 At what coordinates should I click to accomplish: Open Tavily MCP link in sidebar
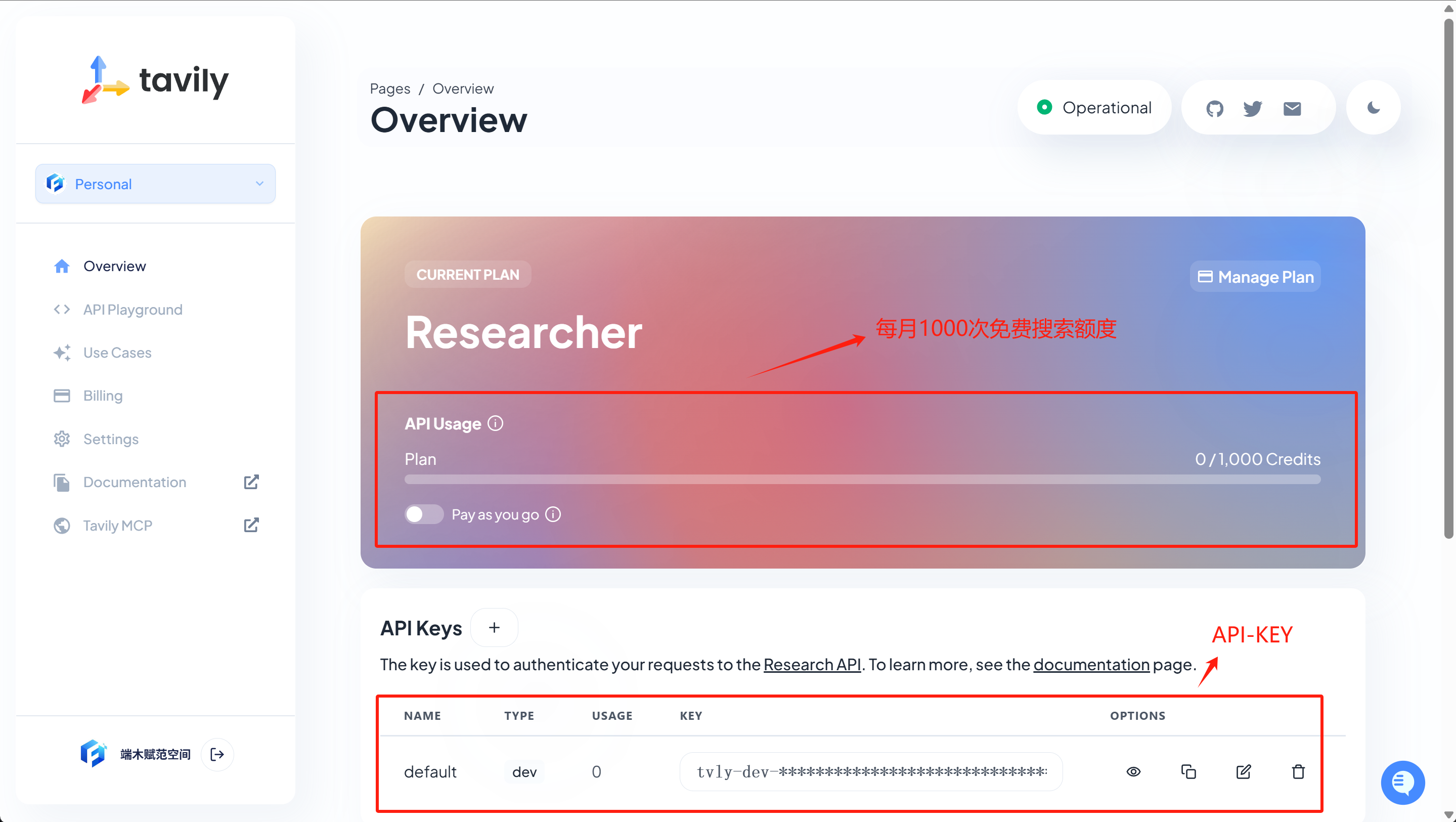pos(117,526)
